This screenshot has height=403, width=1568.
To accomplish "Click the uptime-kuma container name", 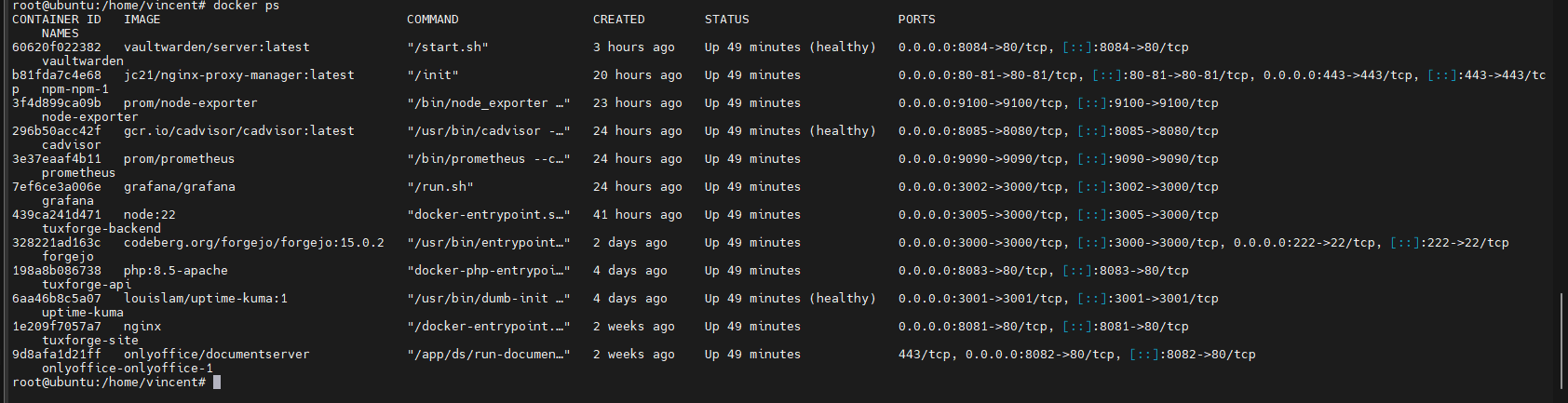I will point(83,313).
